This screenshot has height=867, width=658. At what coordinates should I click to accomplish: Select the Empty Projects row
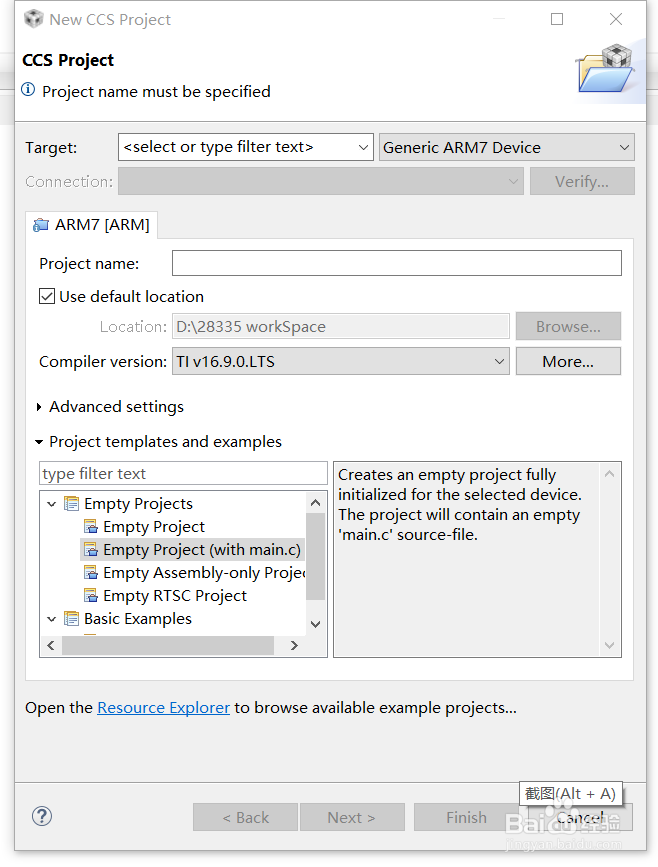click(128, 503)
